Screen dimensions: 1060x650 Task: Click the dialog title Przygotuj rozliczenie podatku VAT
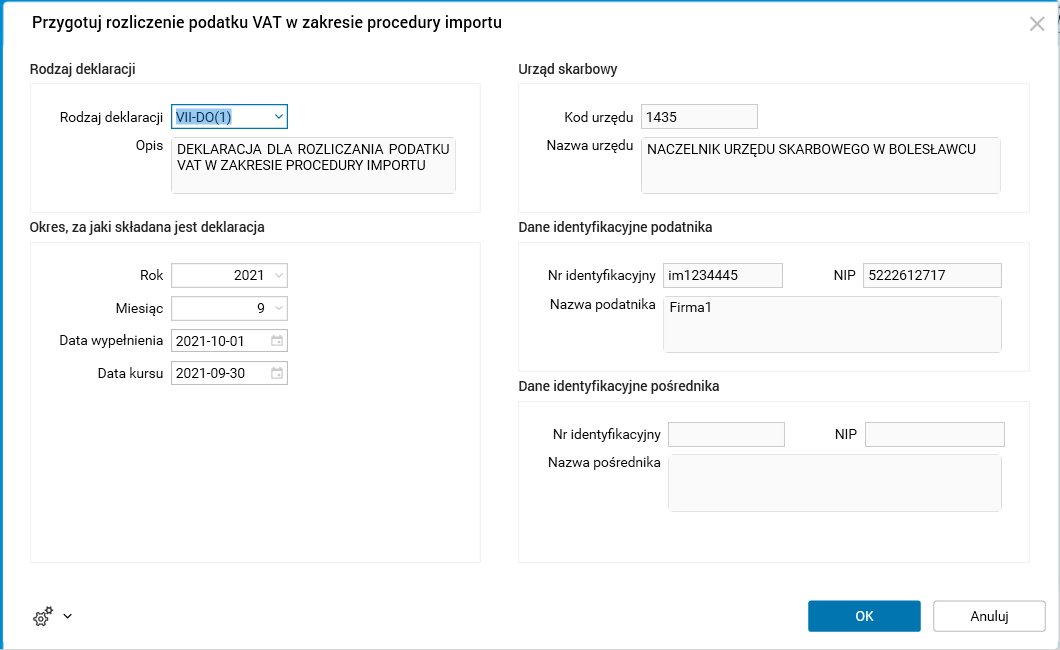click(267, 23)
